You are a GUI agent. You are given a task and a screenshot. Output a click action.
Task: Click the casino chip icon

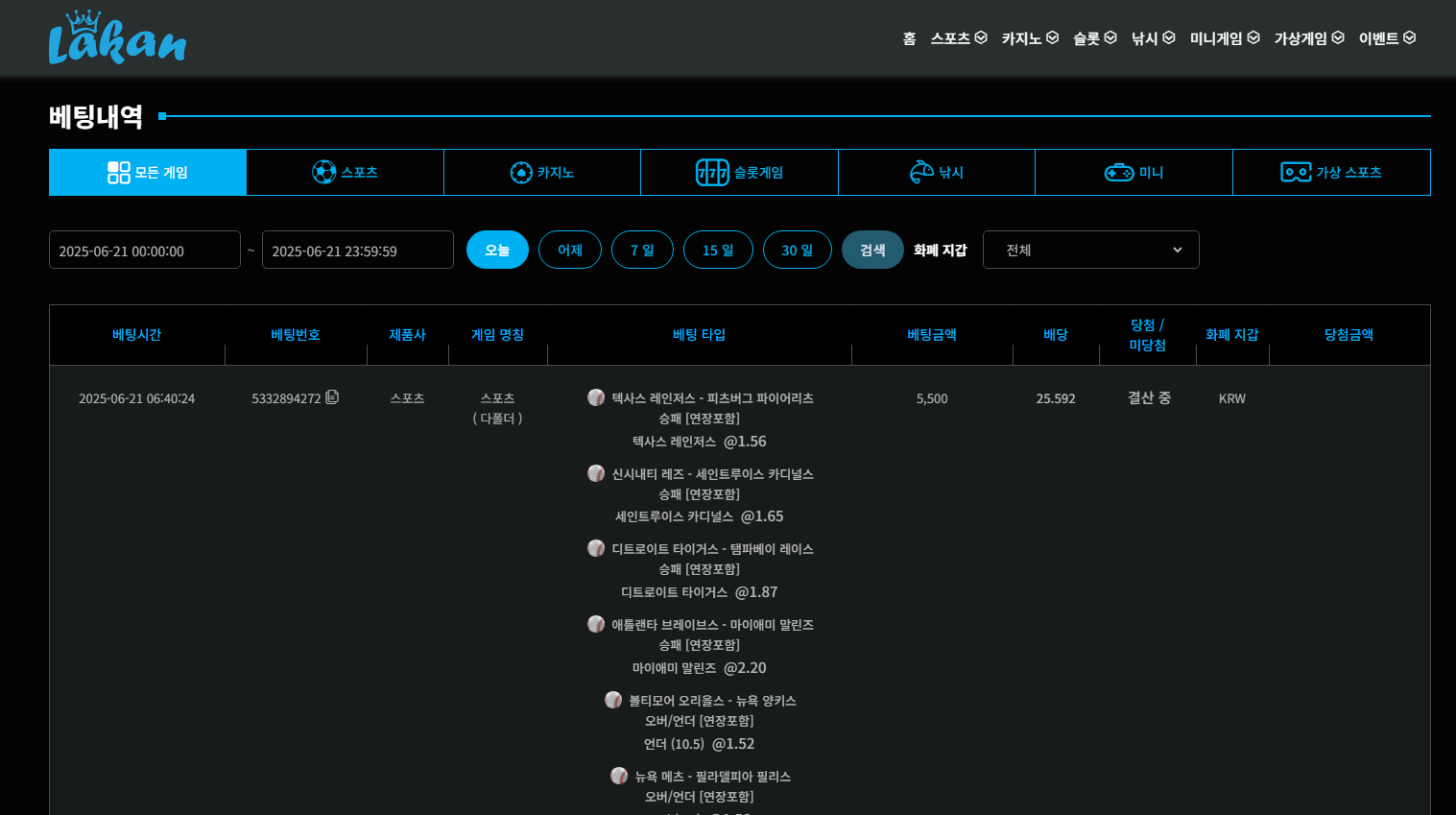click(x=521, y=173)
